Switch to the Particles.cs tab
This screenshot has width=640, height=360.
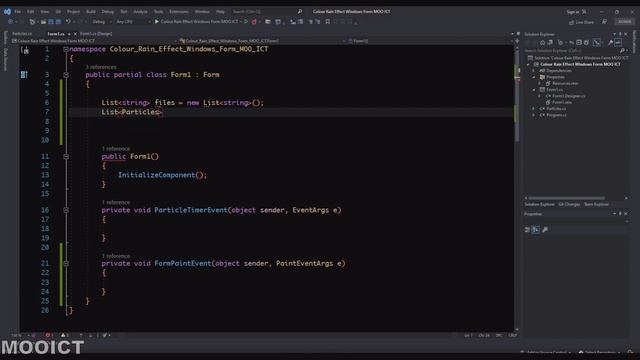coord(22,34)
